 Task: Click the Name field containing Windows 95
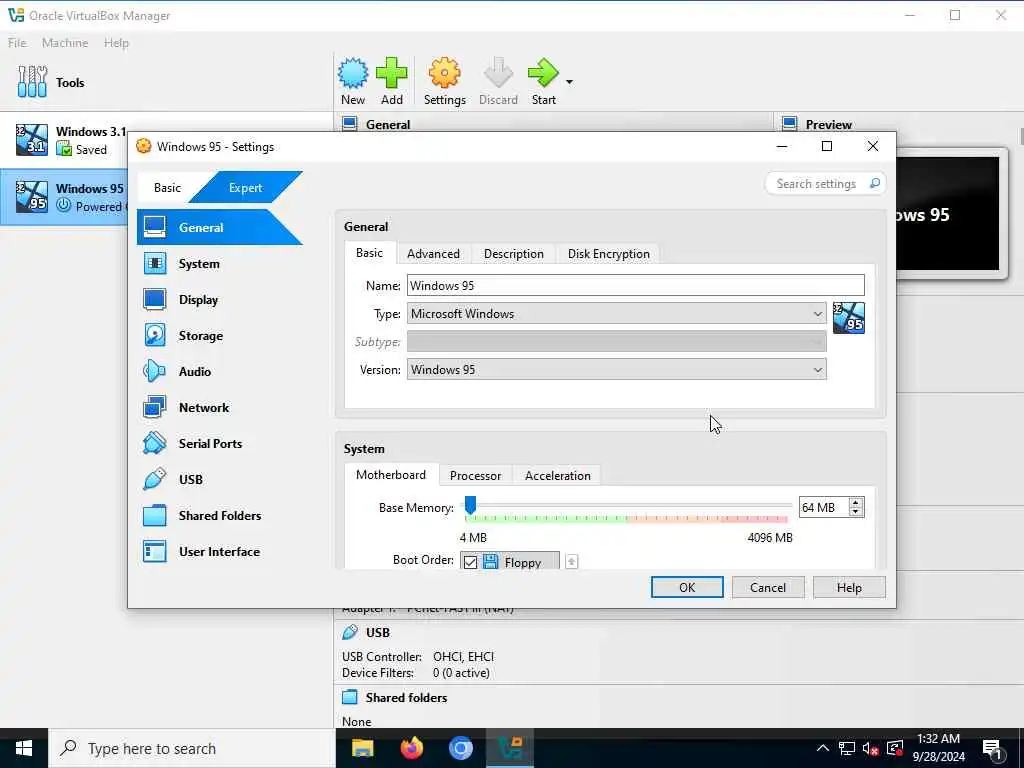635,285
